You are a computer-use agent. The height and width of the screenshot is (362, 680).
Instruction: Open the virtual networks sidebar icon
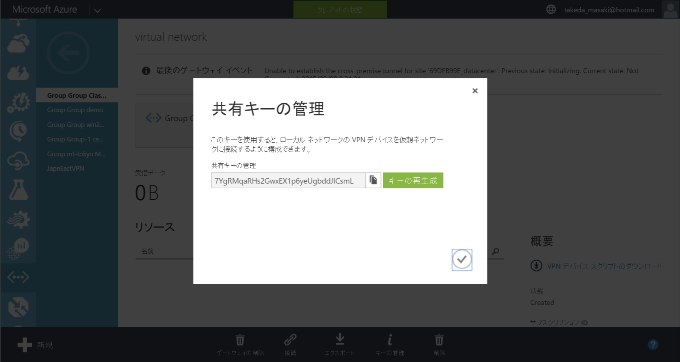[x=18, y=277]
